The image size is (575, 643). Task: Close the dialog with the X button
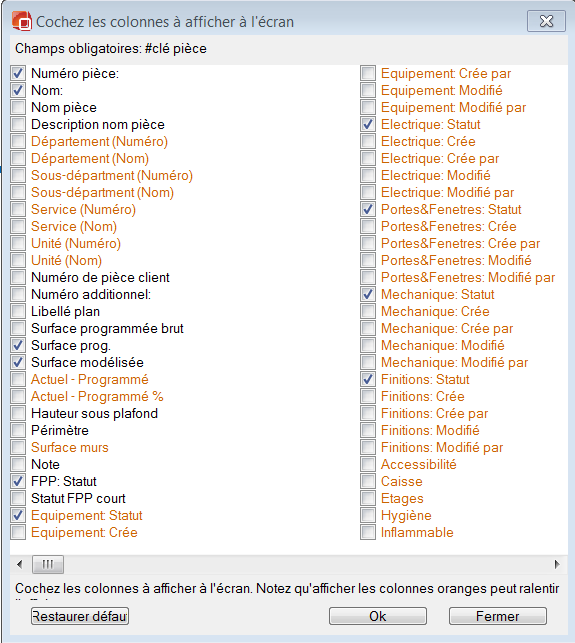click(546, 21)
